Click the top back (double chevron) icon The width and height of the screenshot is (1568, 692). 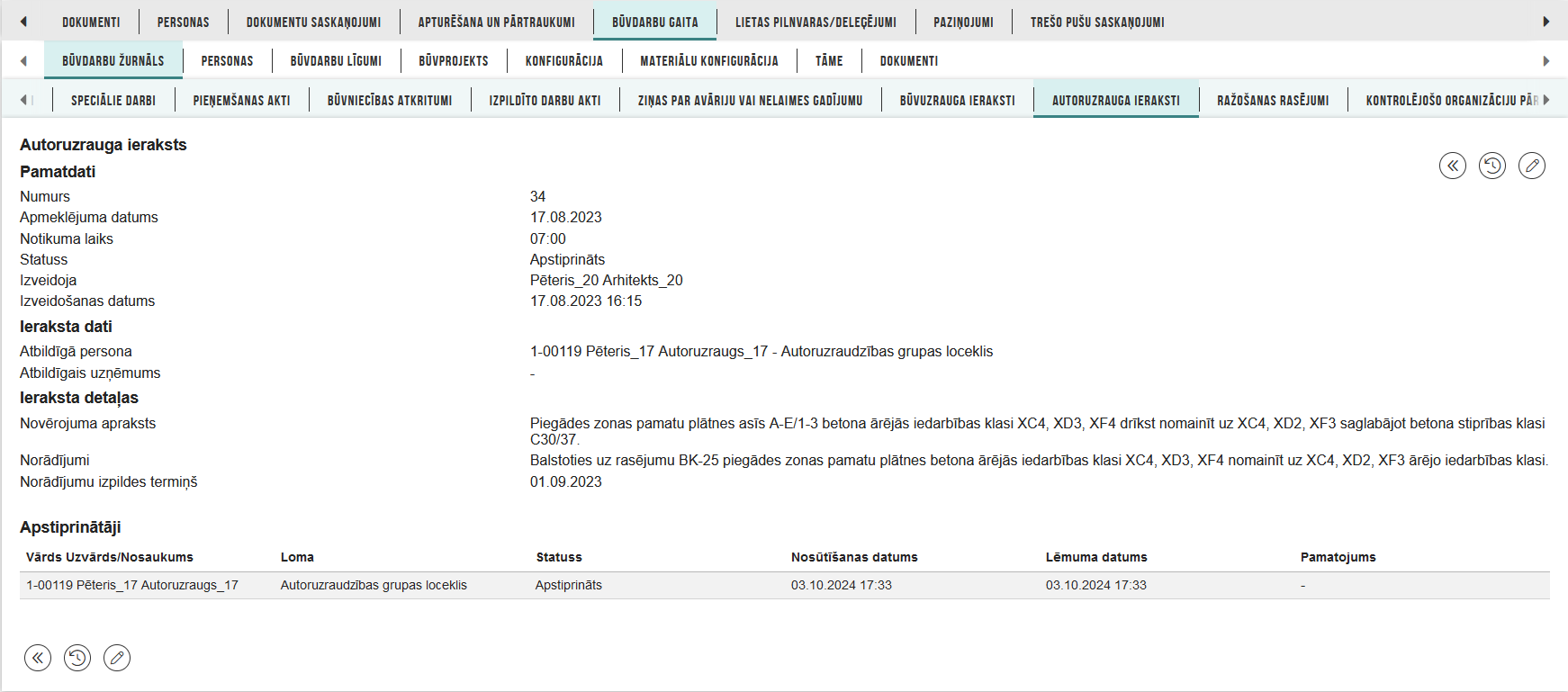[x=1452, y=166]
